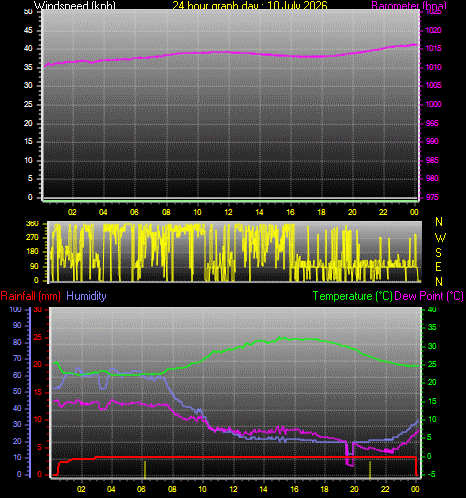Click the green "30" temperature axis value
The image size is (466, 498).
(x=432, y=346)
